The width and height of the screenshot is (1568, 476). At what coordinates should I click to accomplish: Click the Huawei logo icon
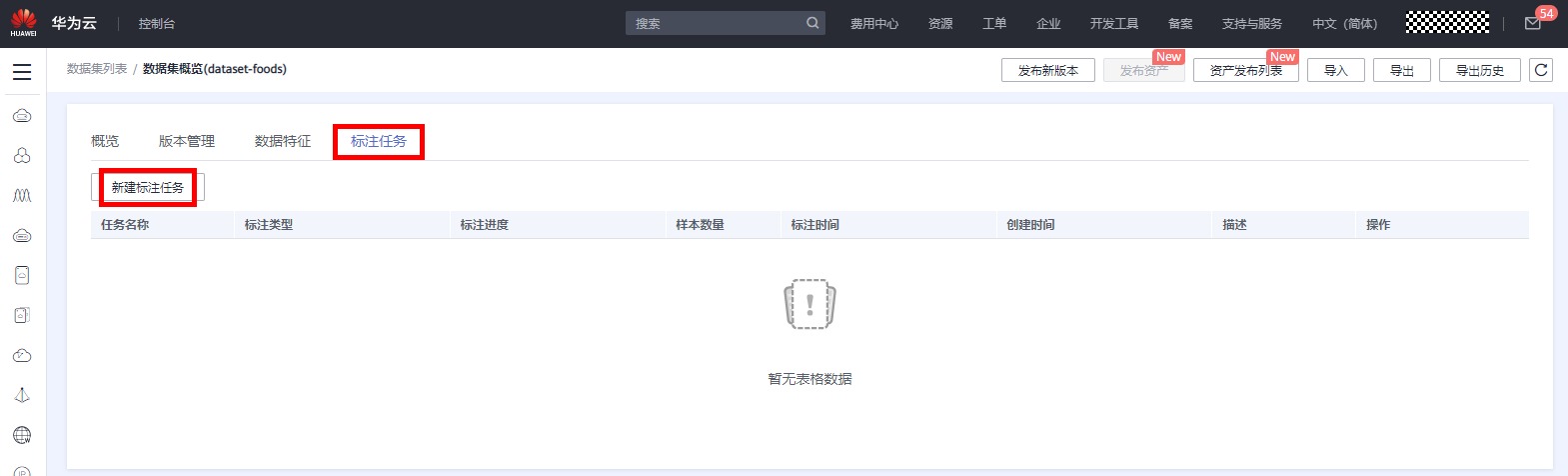coord(23,22)
